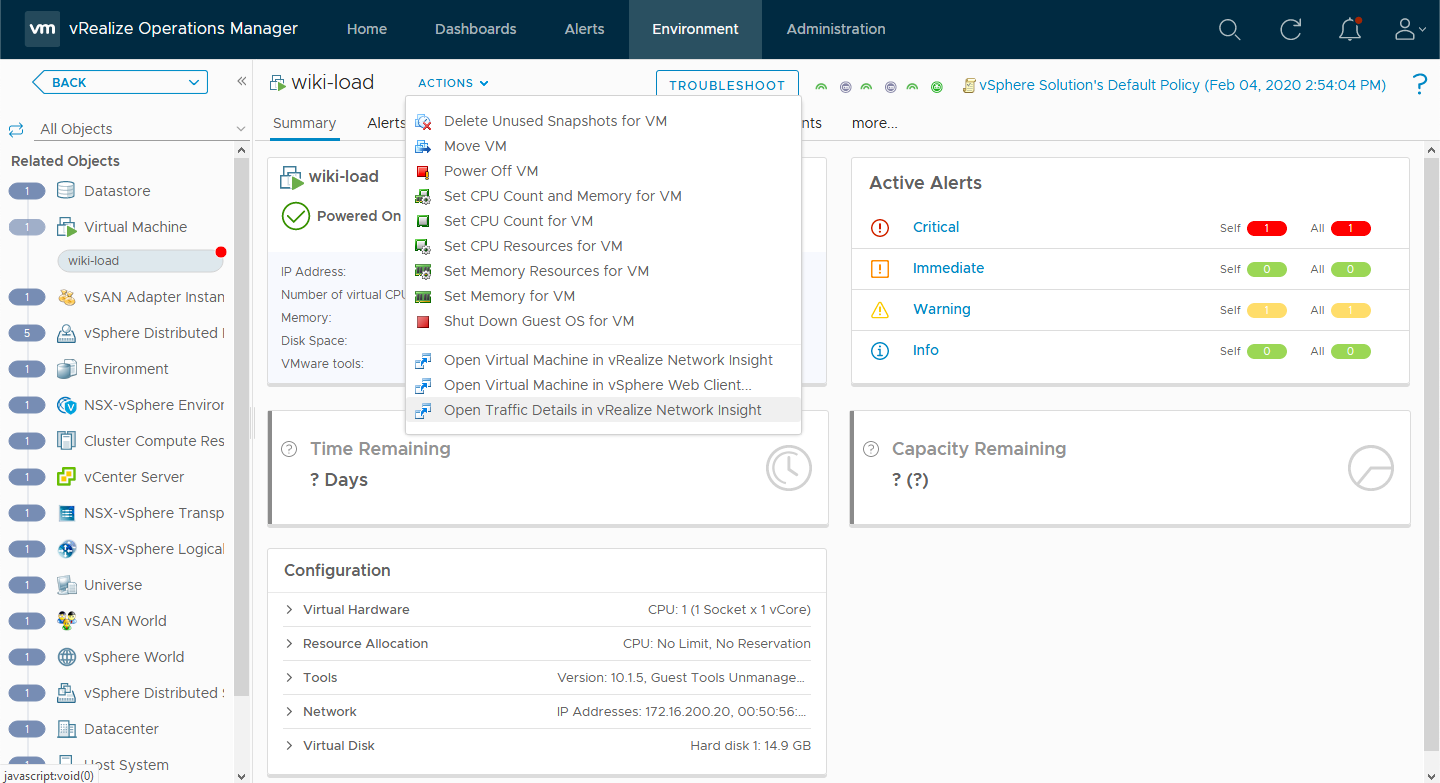Select NSX-vSphere Logical item in sidebar

154,549
